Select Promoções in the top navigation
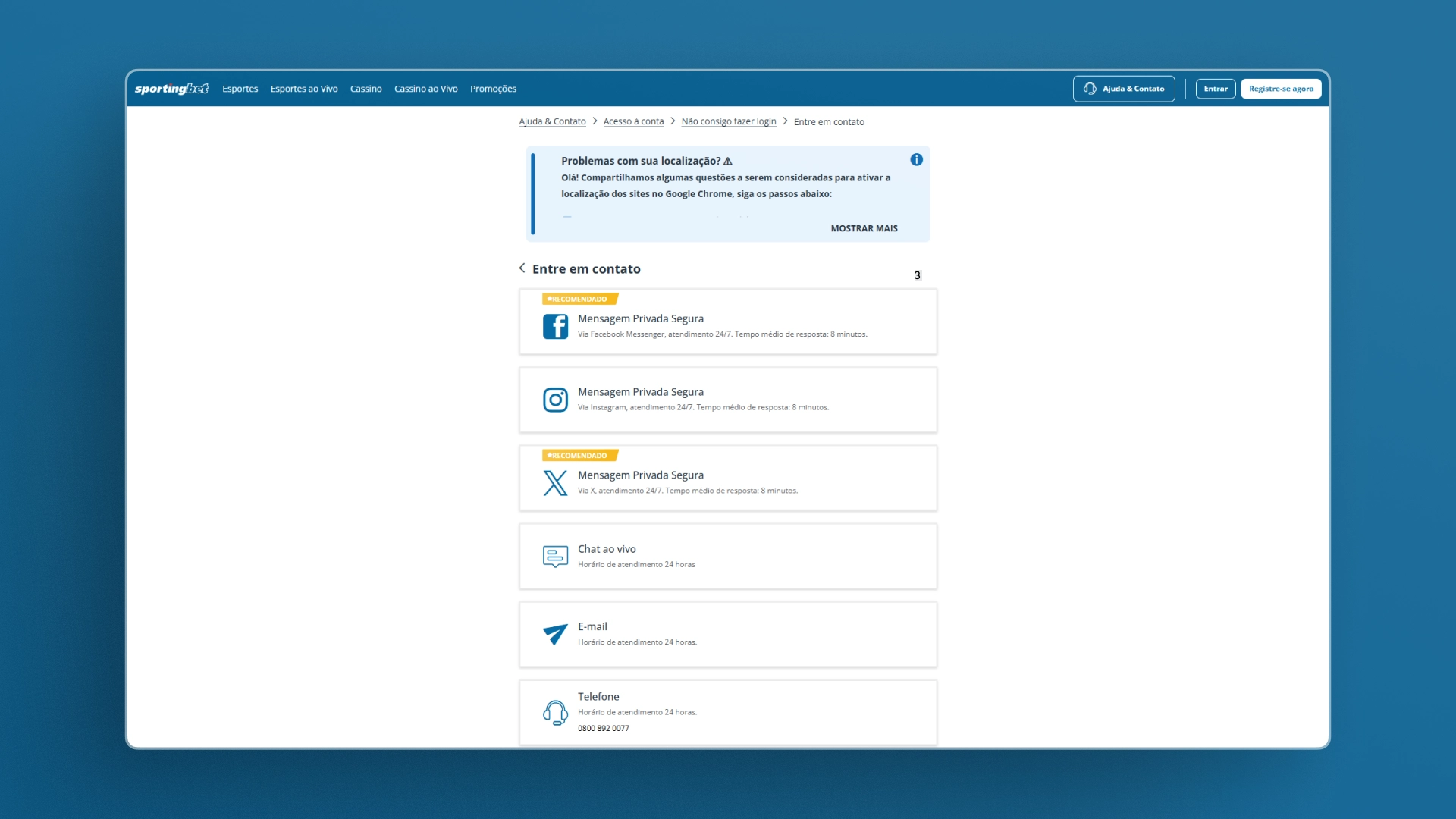1456x819 pixels. 493,89
